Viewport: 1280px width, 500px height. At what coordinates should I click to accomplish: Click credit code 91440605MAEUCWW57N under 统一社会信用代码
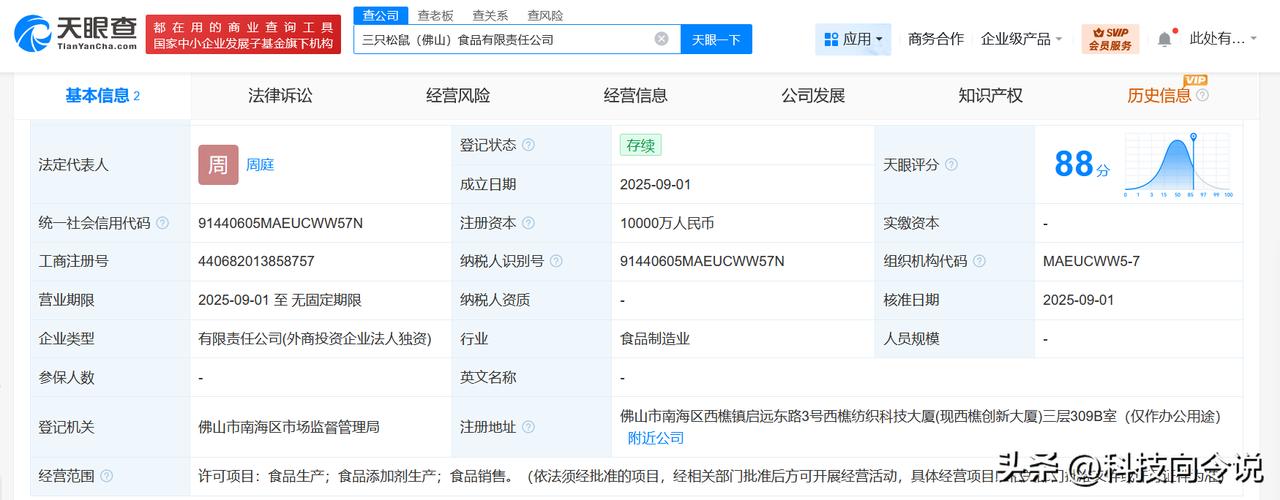pos(281,223)
